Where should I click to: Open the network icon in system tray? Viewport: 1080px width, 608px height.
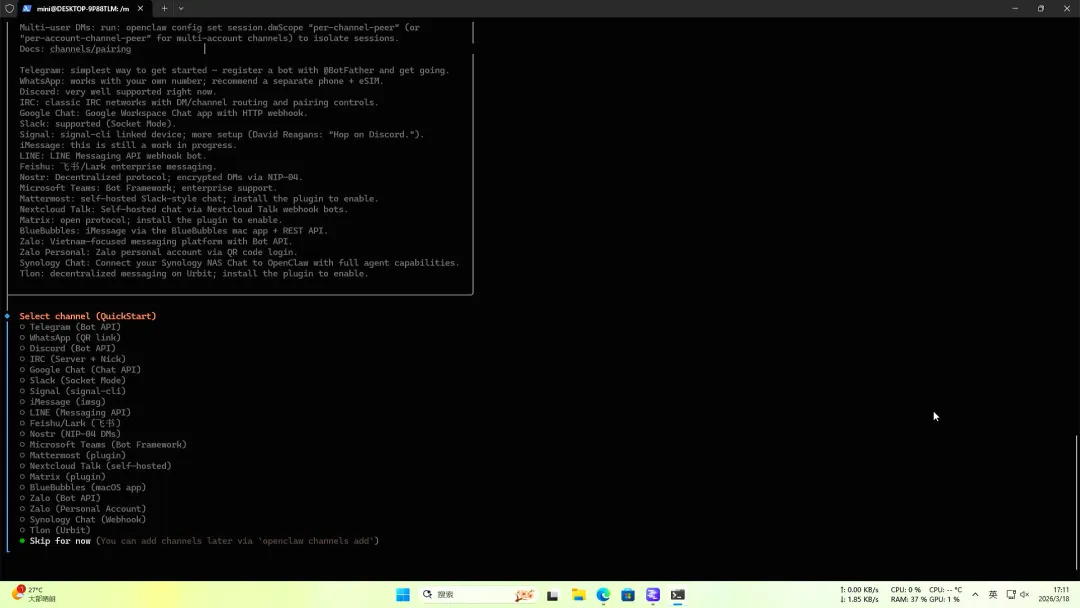(x=1011, y=595)
